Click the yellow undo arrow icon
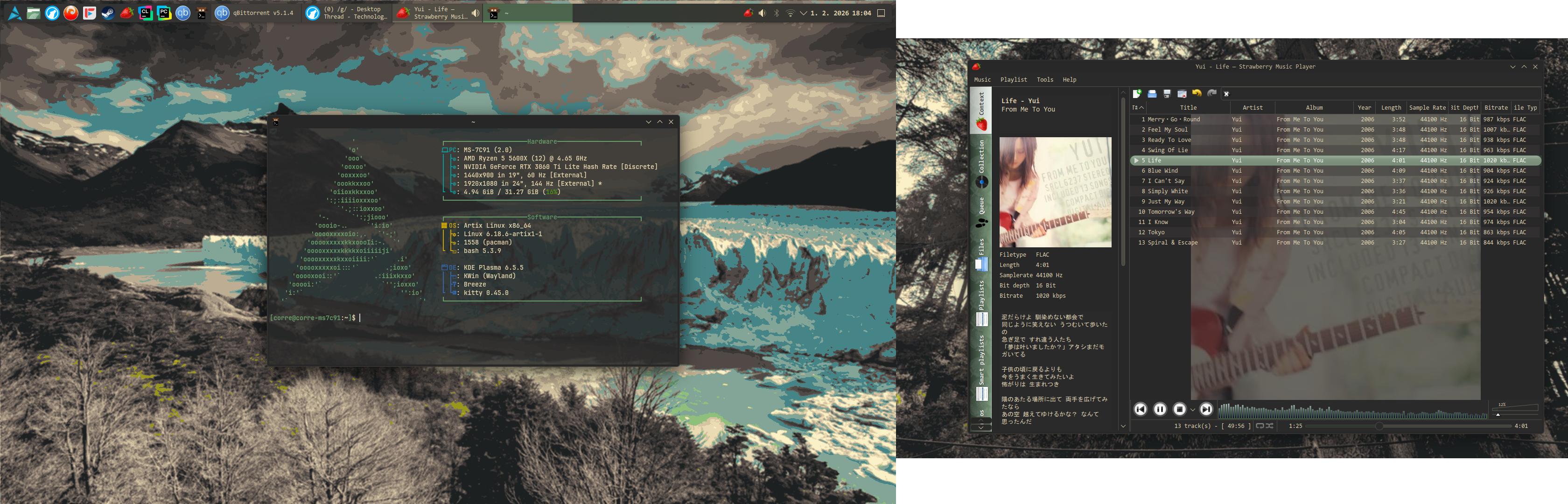This screenshot has width=1568, height=504. 1197,94
